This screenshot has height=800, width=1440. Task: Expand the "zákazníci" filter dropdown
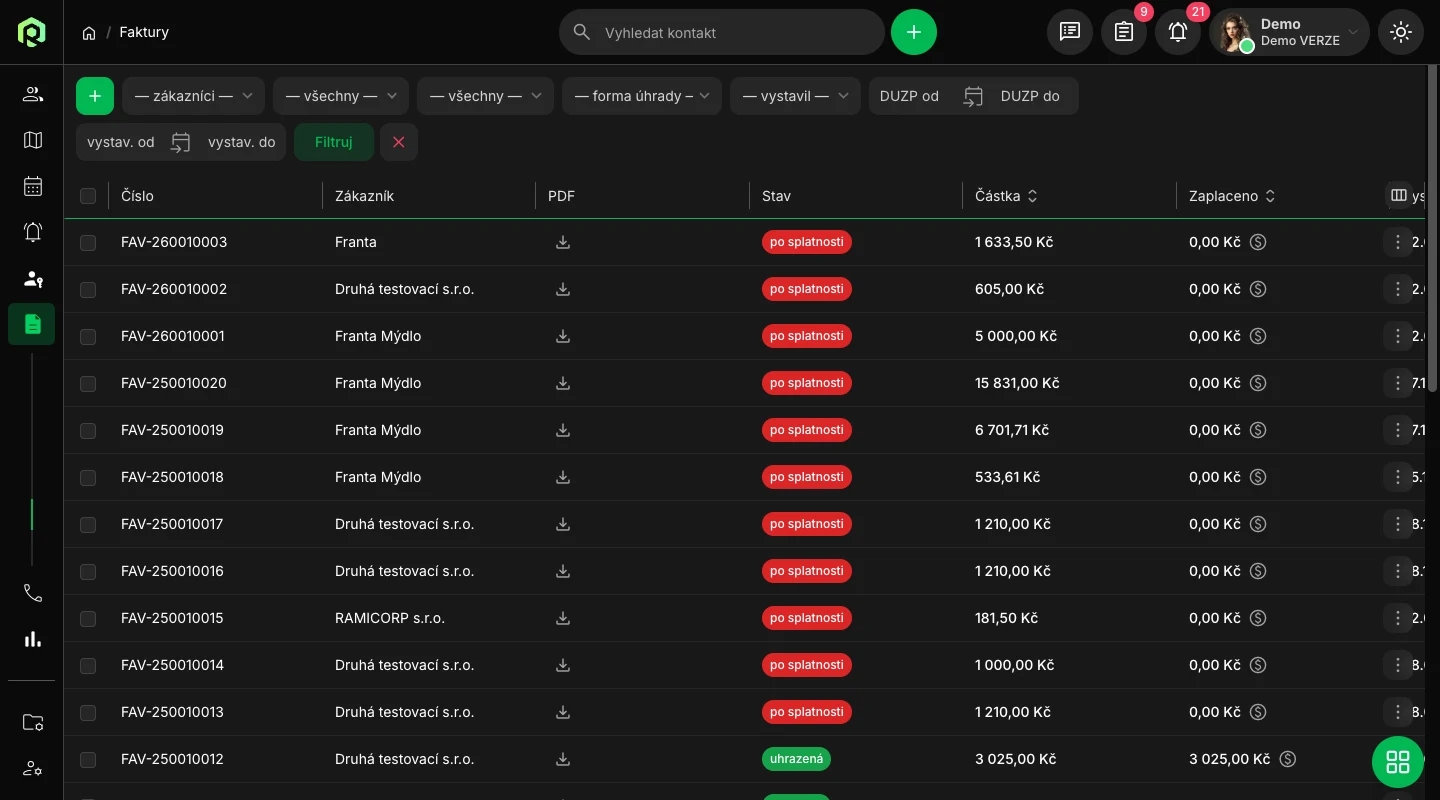(x=193, y=96)
